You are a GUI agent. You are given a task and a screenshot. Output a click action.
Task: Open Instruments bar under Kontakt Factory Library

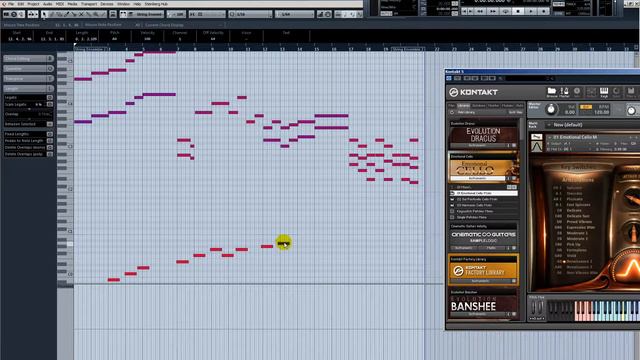[480, 281]
